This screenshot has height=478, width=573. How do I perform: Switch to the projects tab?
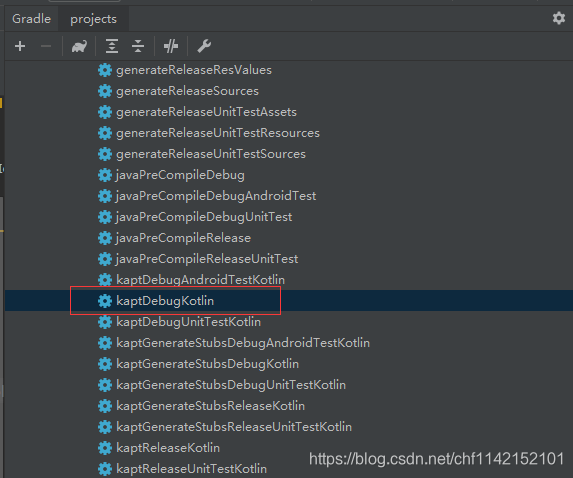coord(94,19)
